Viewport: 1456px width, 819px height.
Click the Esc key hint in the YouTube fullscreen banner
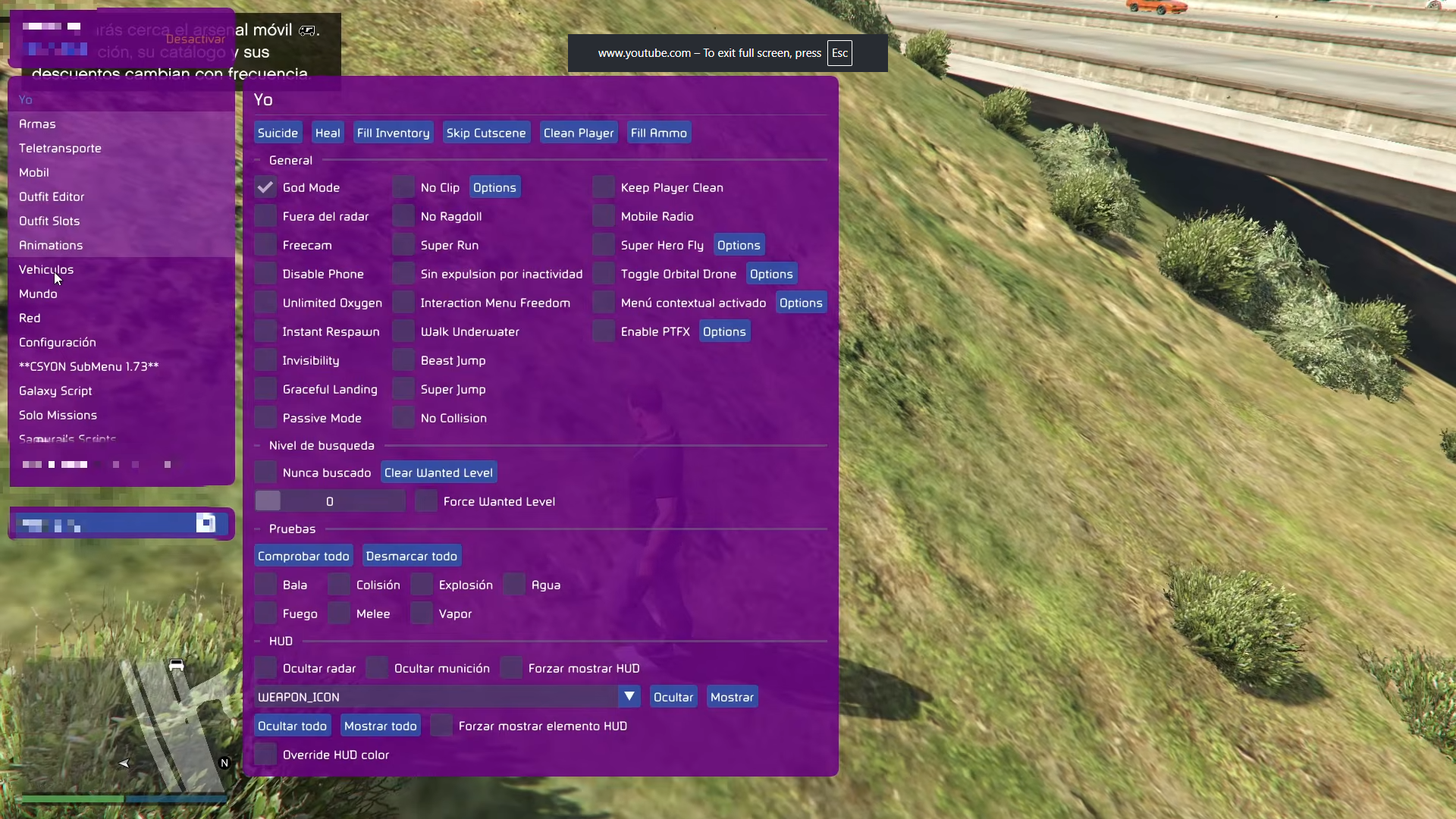click(839, 53)
